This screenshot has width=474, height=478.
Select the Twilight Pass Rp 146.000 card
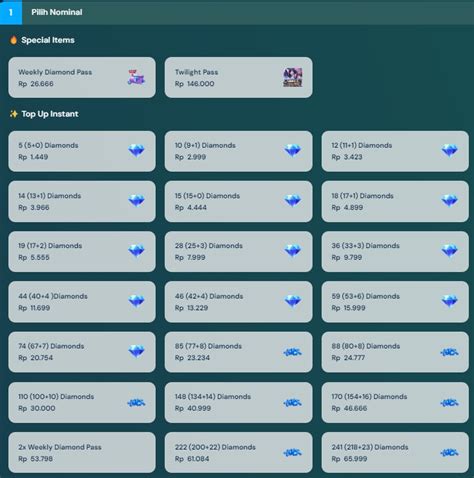[238, 77]
